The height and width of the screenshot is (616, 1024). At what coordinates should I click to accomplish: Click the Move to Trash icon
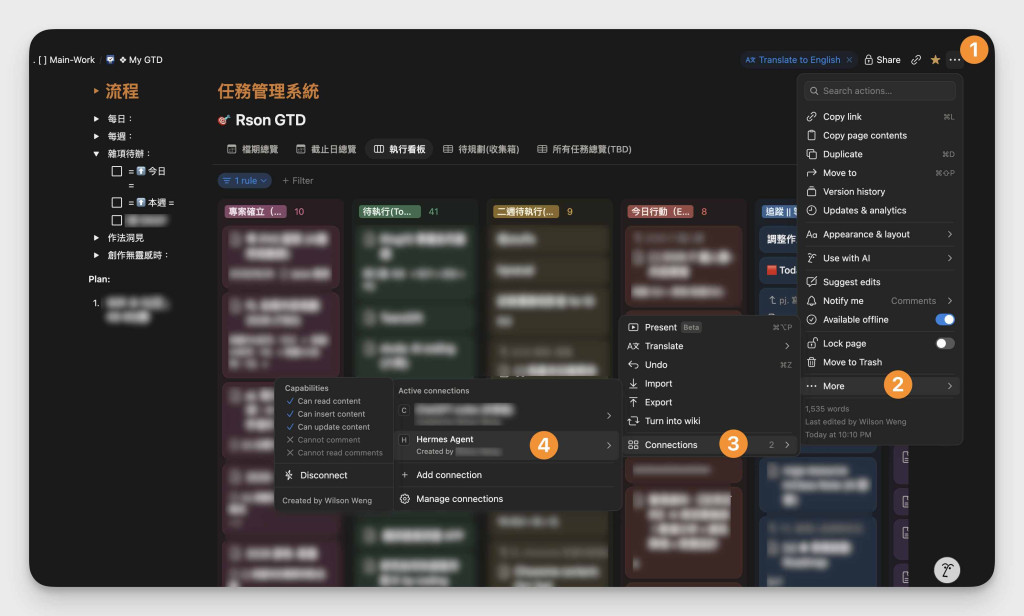(811, 362)
